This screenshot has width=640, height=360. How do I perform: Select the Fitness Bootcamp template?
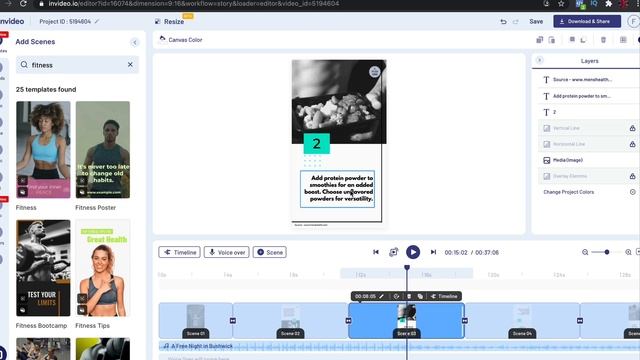pos(43,268)
